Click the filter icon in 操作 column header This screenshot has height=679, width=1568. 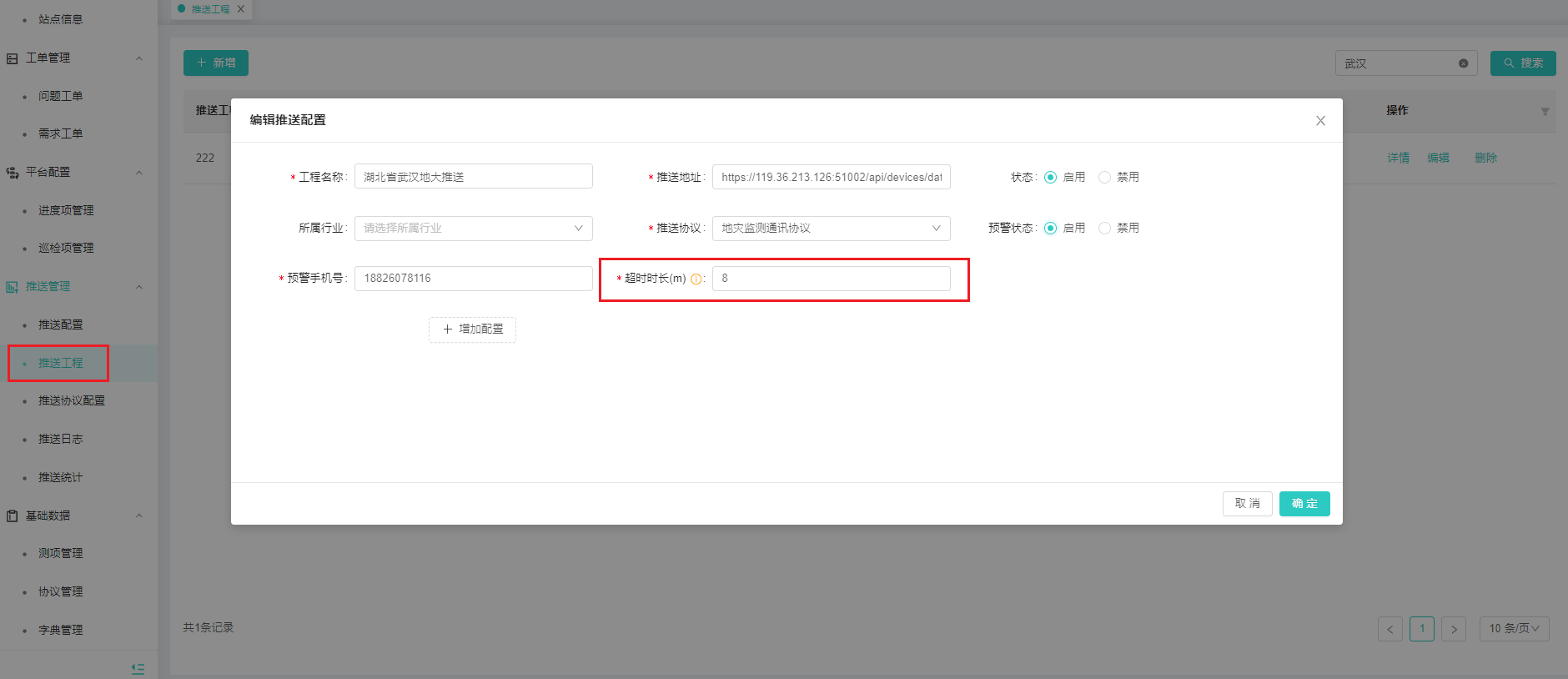(x=1545, y=112)
